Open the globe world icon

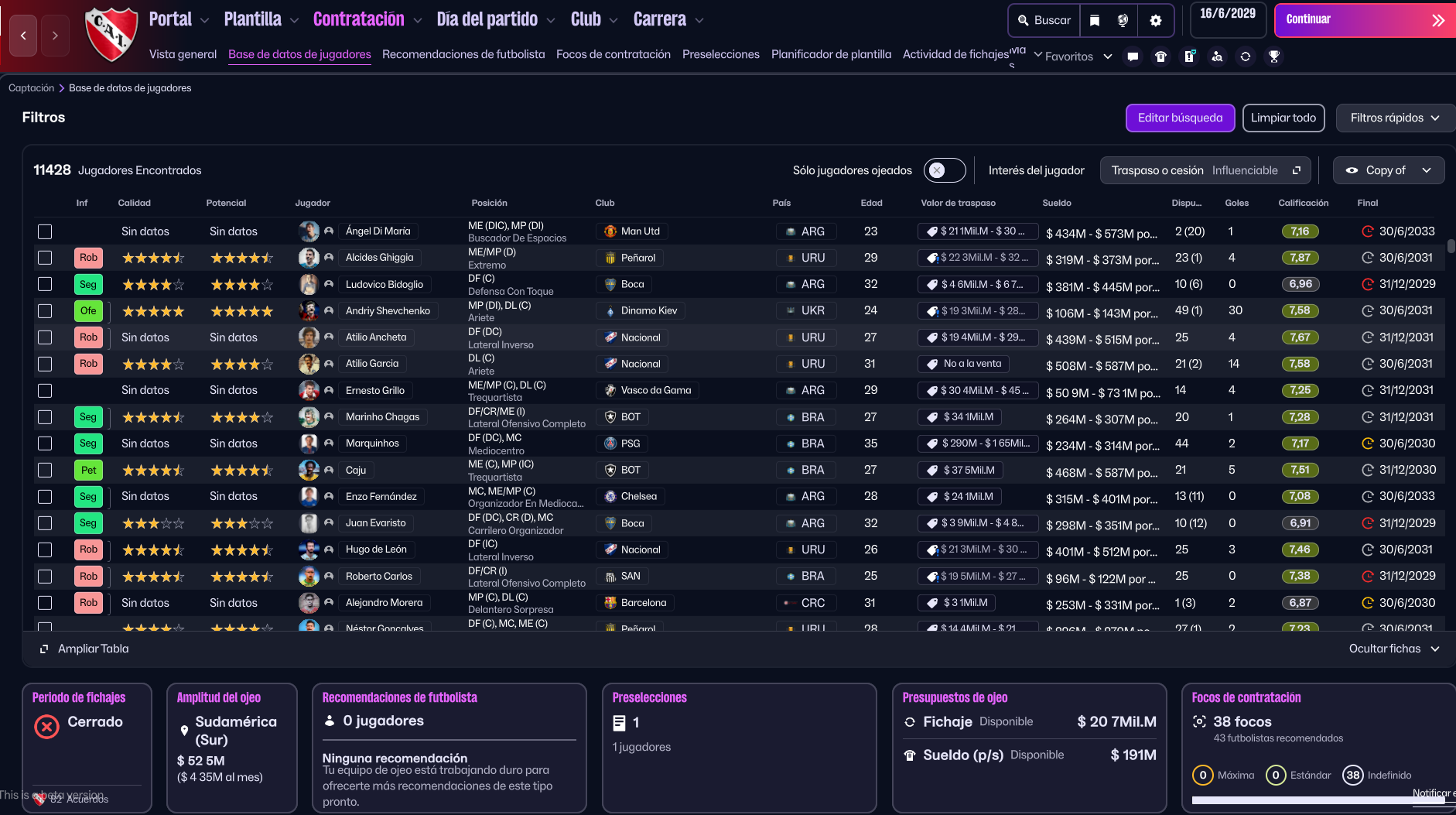1123,20
